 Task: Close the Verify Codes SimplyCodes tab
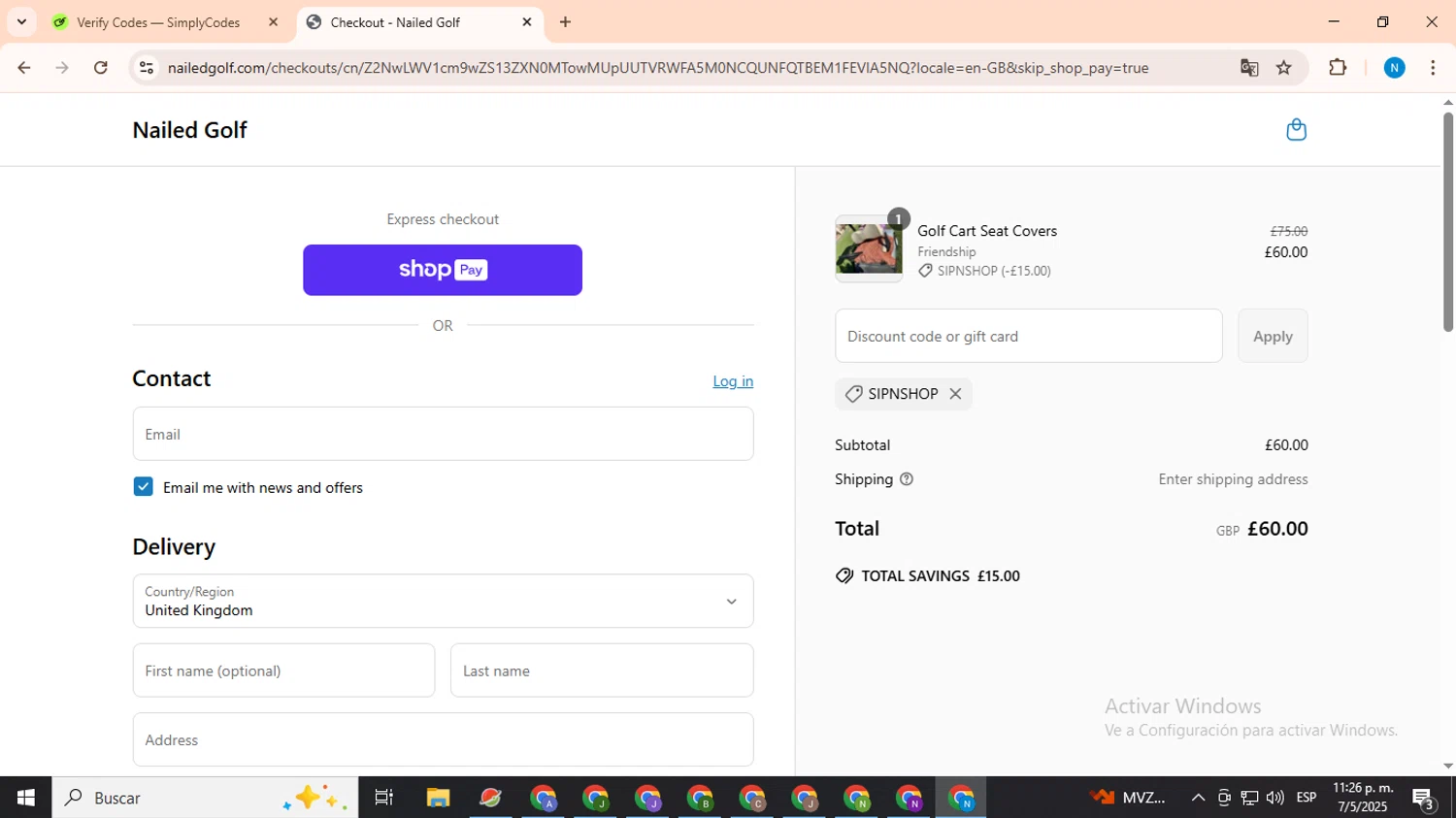(273, 21)
